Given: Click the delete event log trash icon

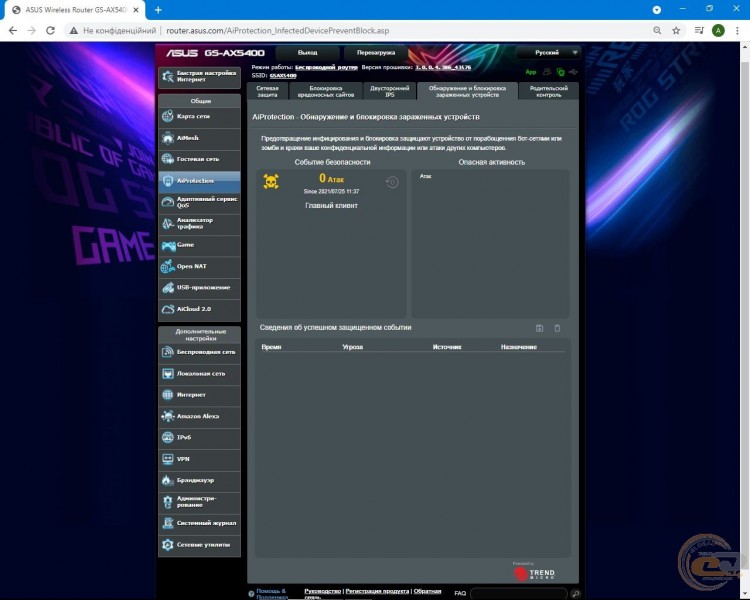Looking at the screenshot, I should point(557,328).
